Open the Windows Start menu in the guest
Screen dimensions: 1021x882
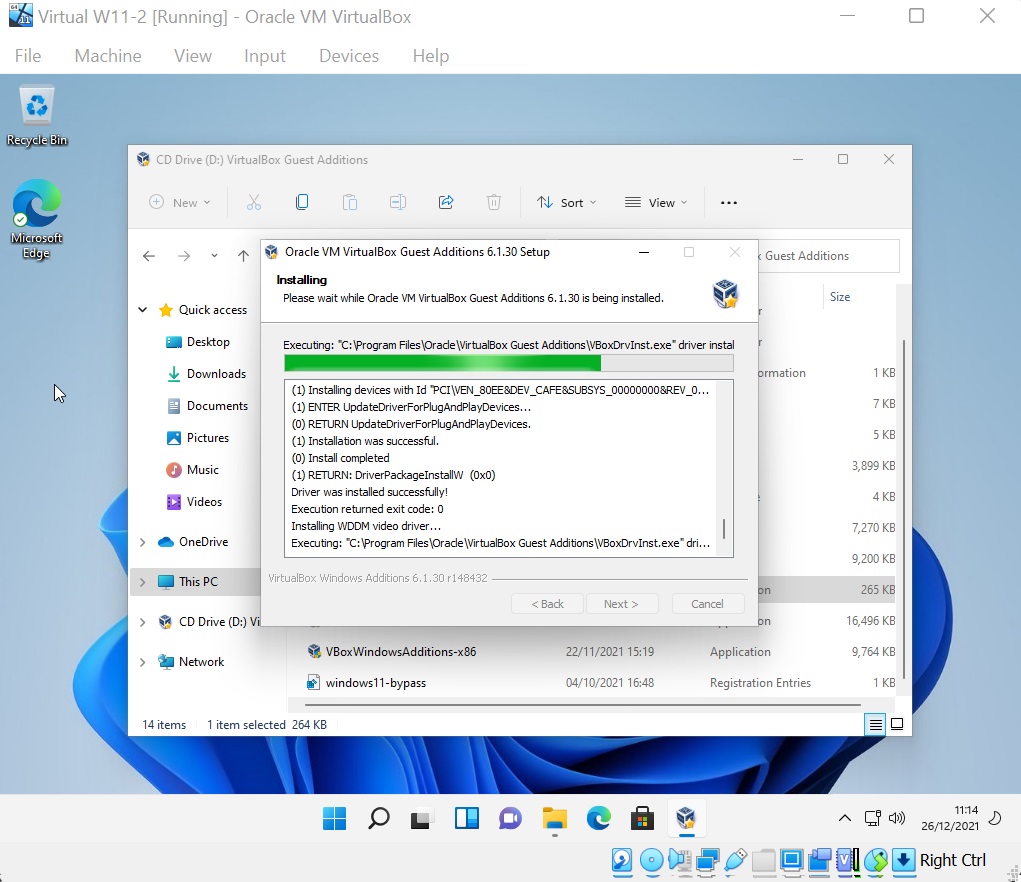[335, 818]
